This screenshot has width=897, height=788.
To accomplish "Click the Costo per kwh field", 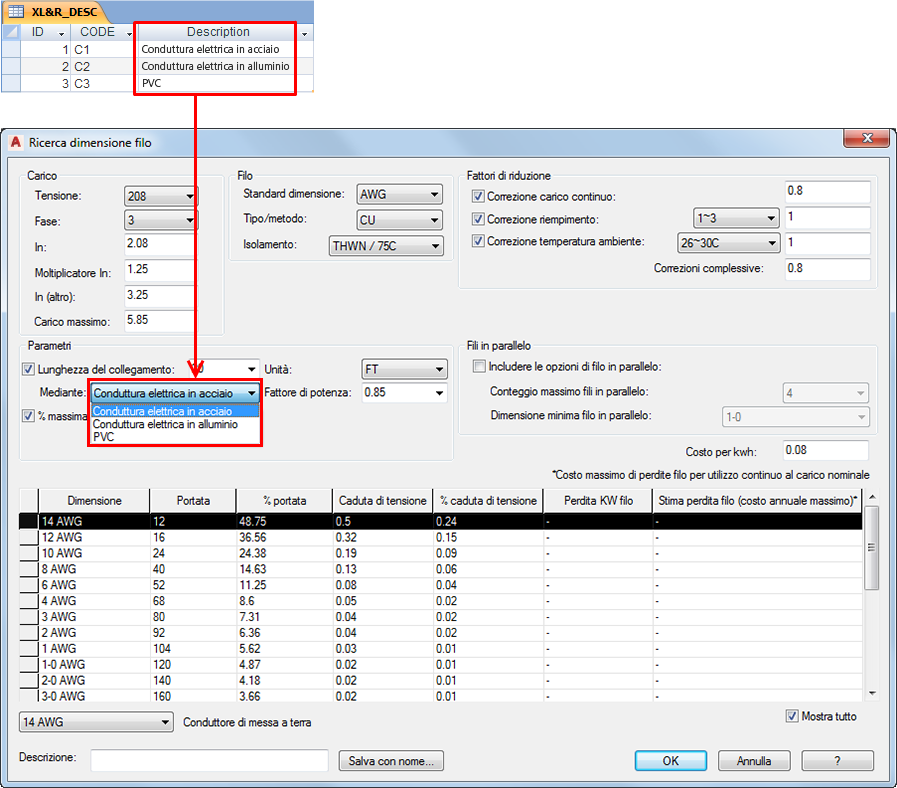I will click(825, 451).
